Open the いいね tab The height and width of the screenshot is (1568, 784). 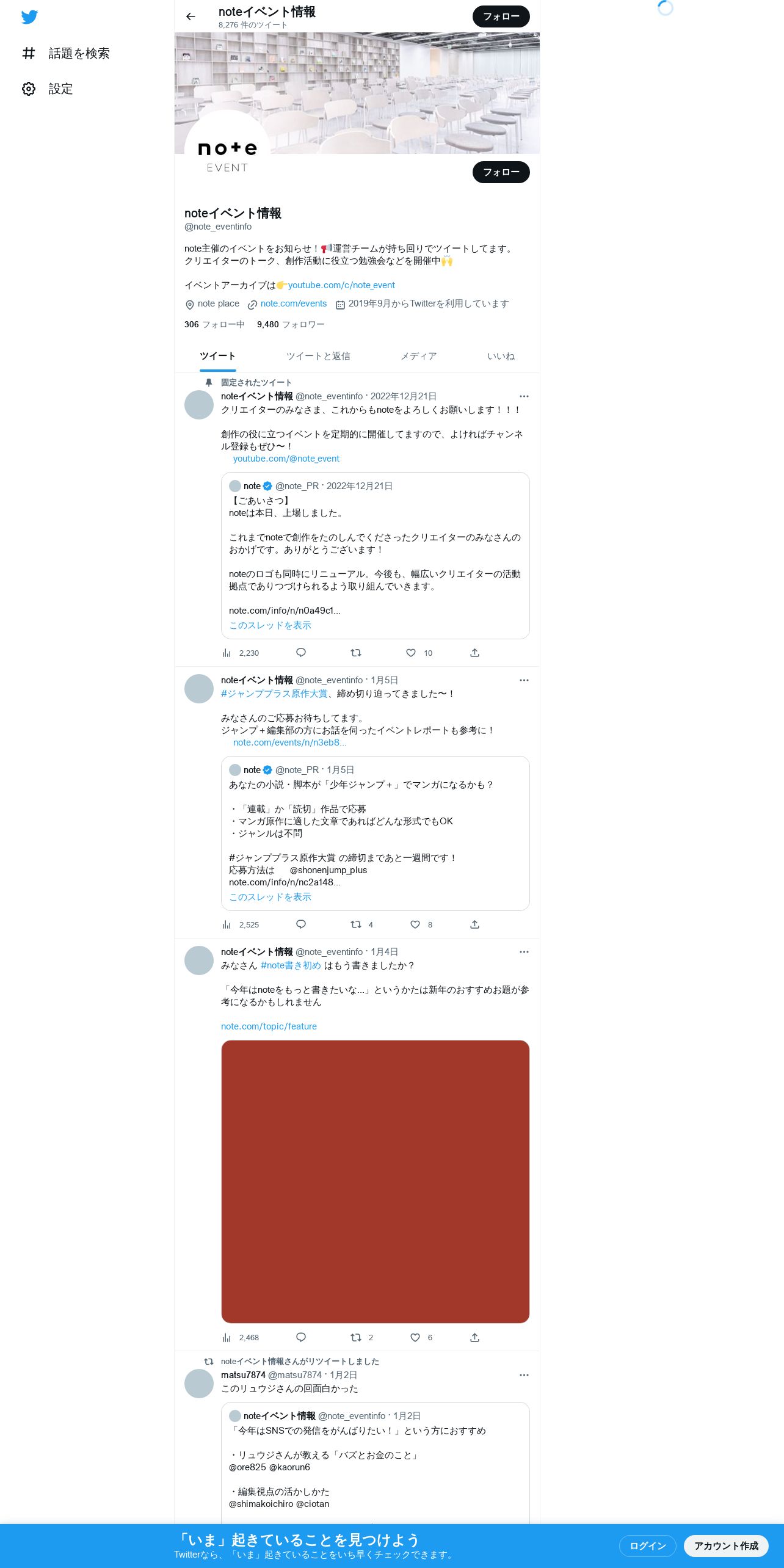tap(501, 356)
